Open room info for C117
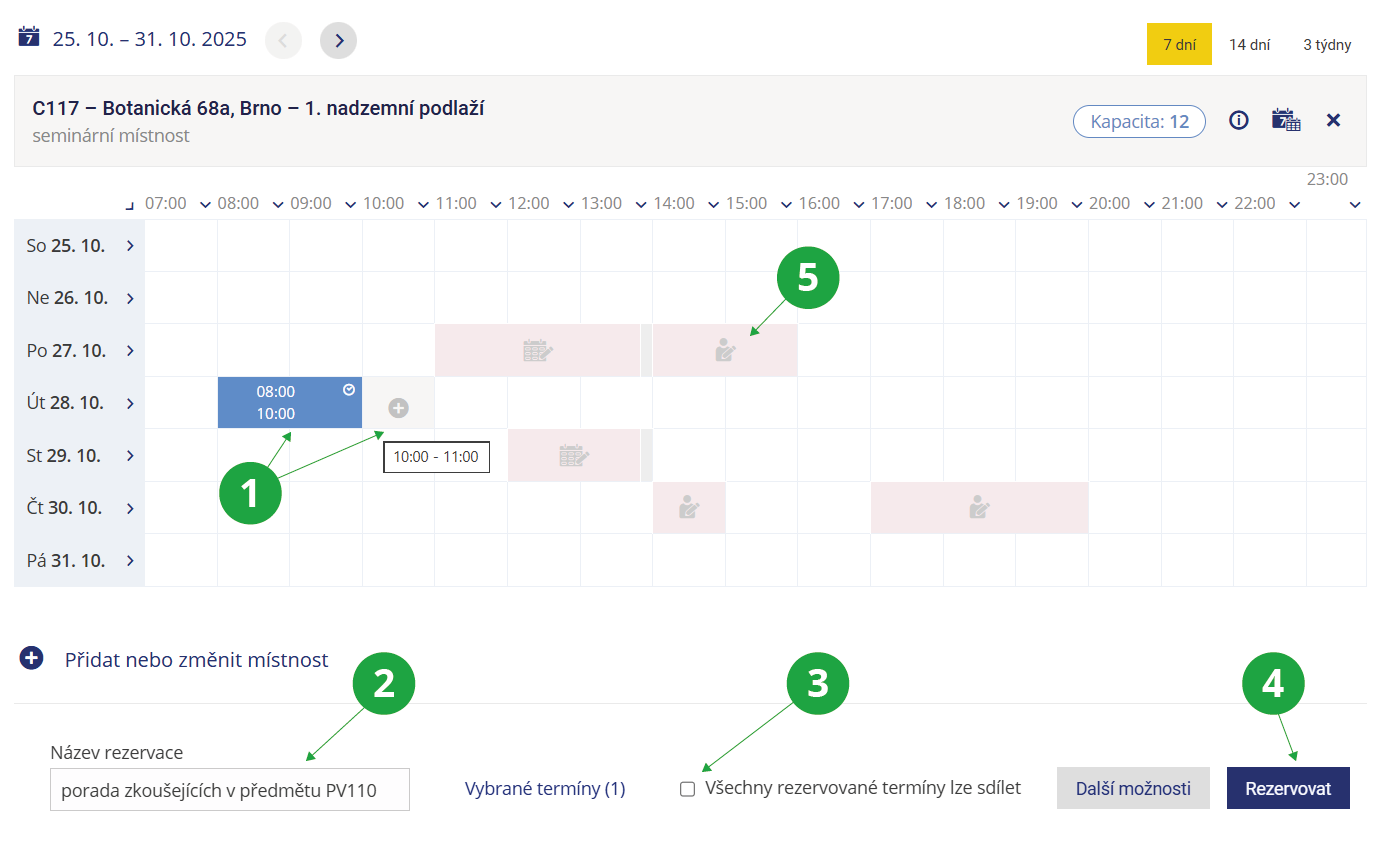This screenshot has height=843, width=1375. (1239, 121)
